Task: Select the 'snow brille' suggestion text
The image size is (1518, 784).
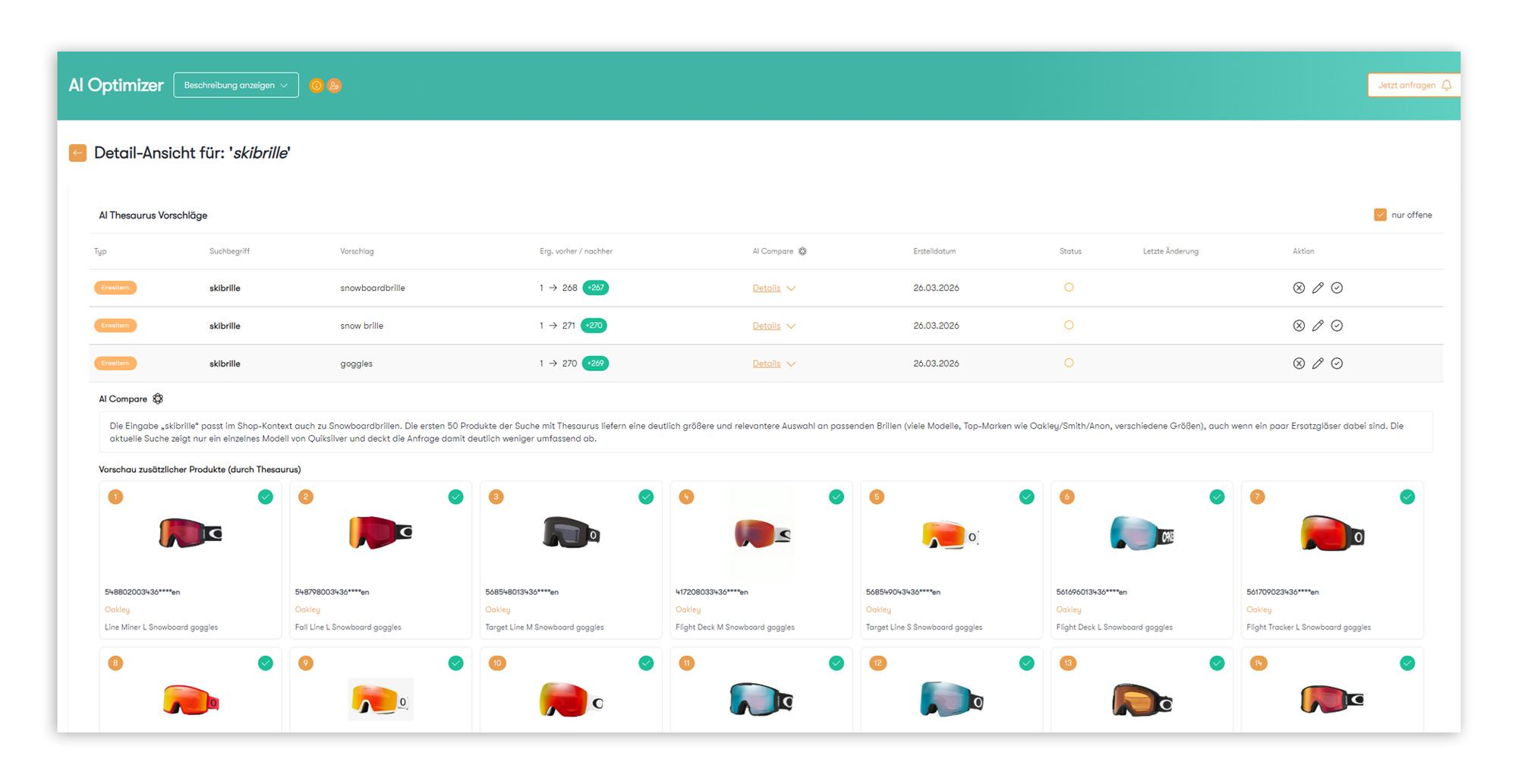Action: pyautogui.click(x=361, y=326)
